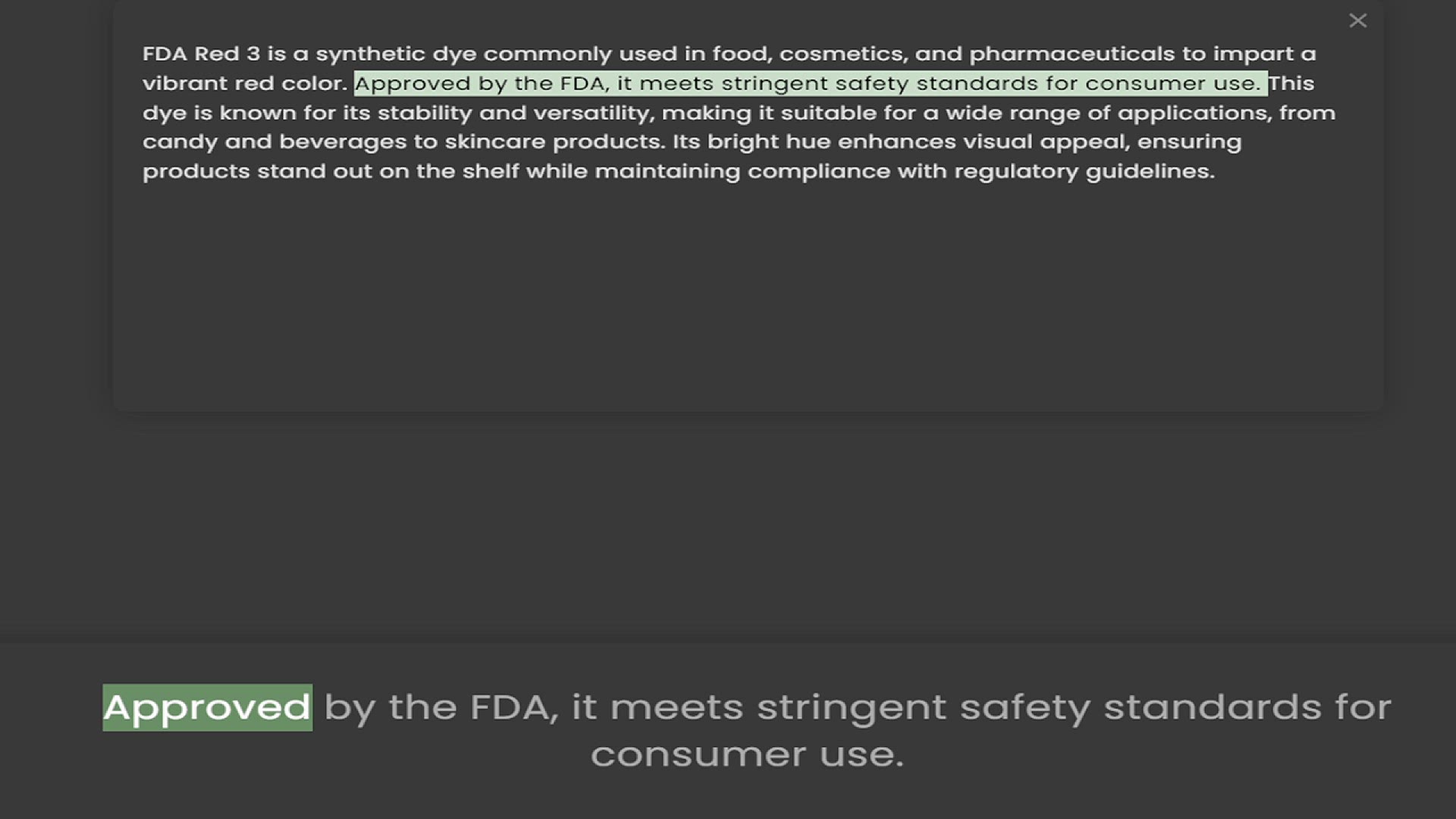
Task: Click the highlighted word "Approved" in the caption
Action: (207, 708)
